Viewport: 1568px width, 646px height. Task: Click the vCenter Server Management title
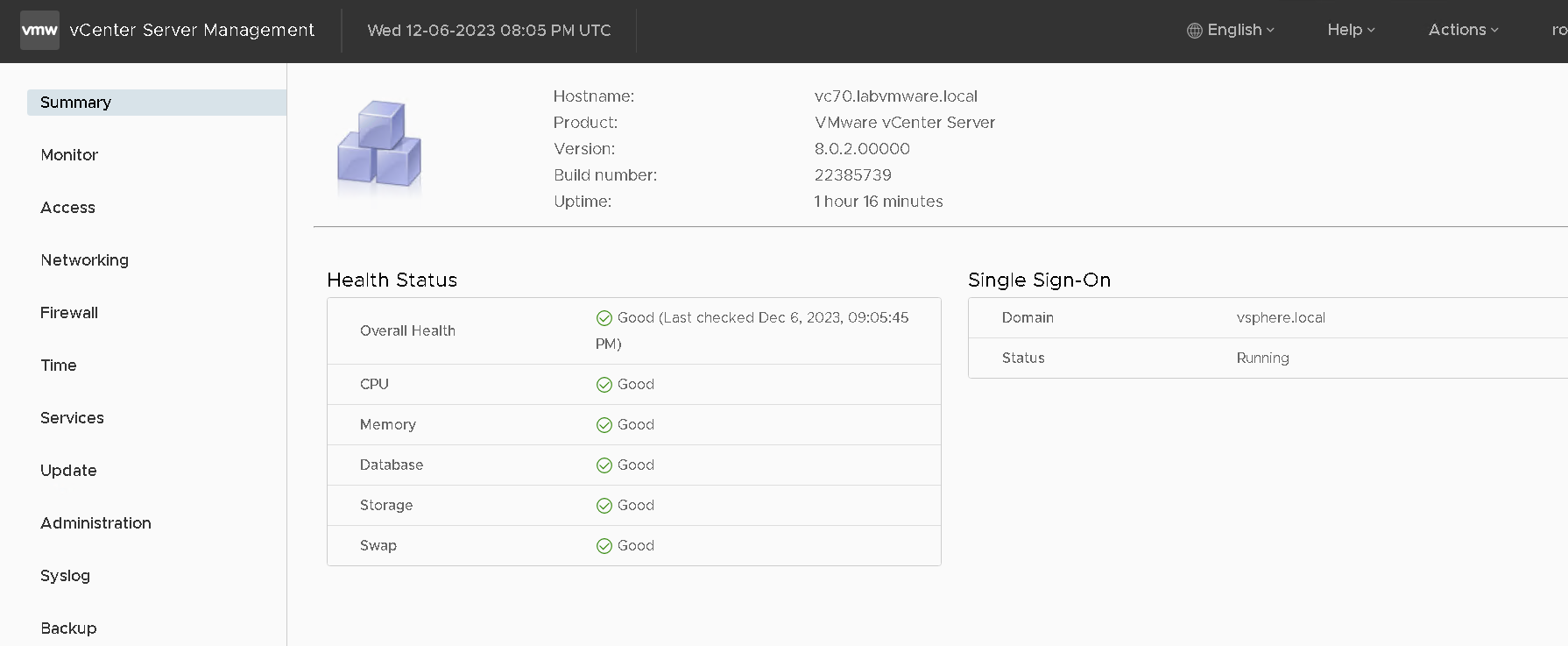pos(192,31)
